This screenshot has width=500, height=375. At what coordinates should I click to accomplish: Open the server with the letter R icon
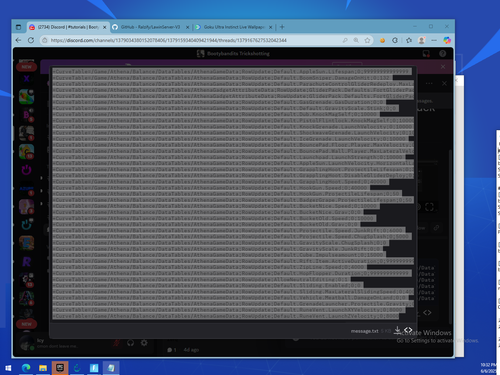click(x=27, y=262)
